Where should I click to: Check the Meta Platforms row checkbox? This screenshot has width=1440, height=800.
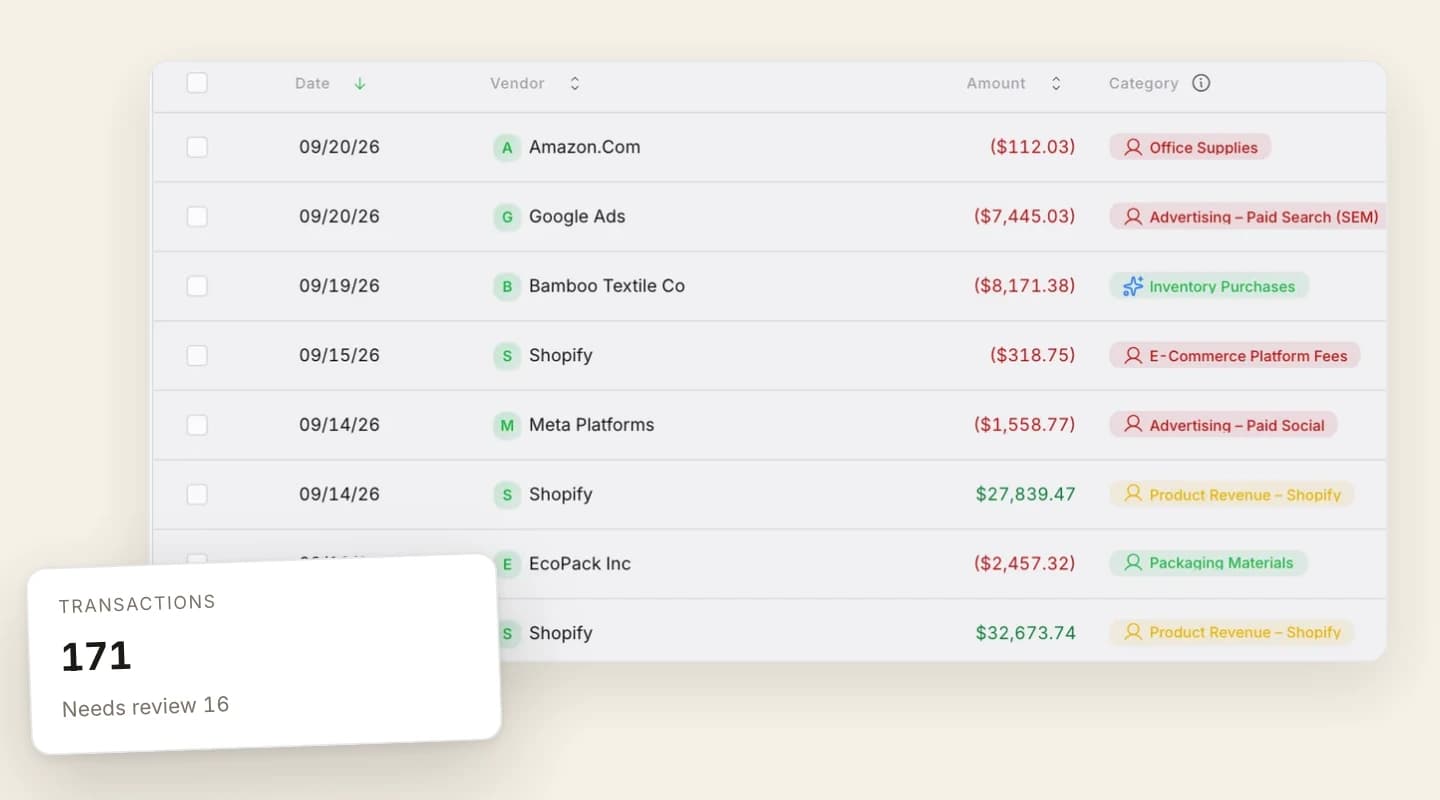pyautogui.click(x=197, y=425)
